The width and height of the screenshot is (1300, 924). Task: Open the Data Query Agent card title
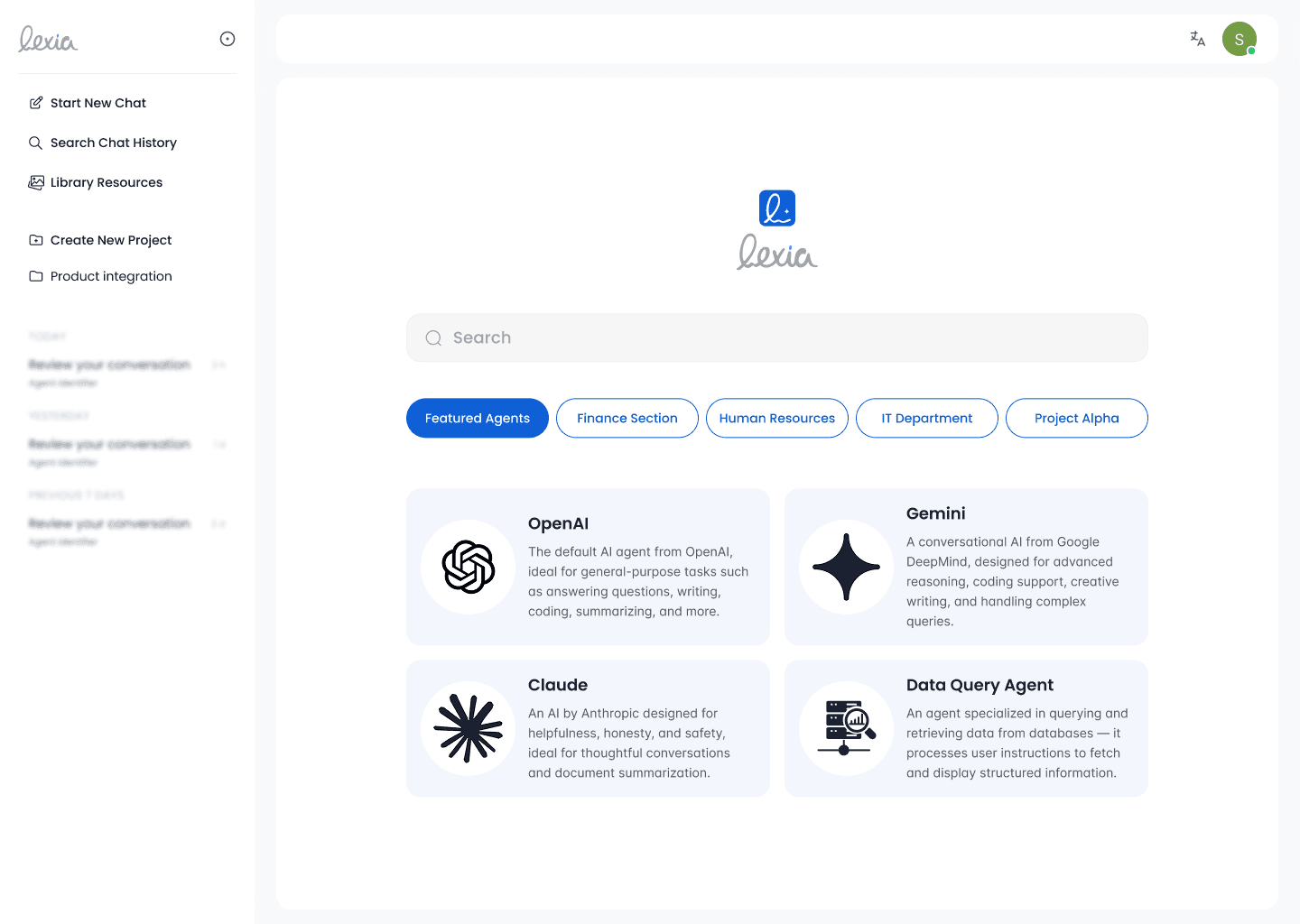click(980, 685)
